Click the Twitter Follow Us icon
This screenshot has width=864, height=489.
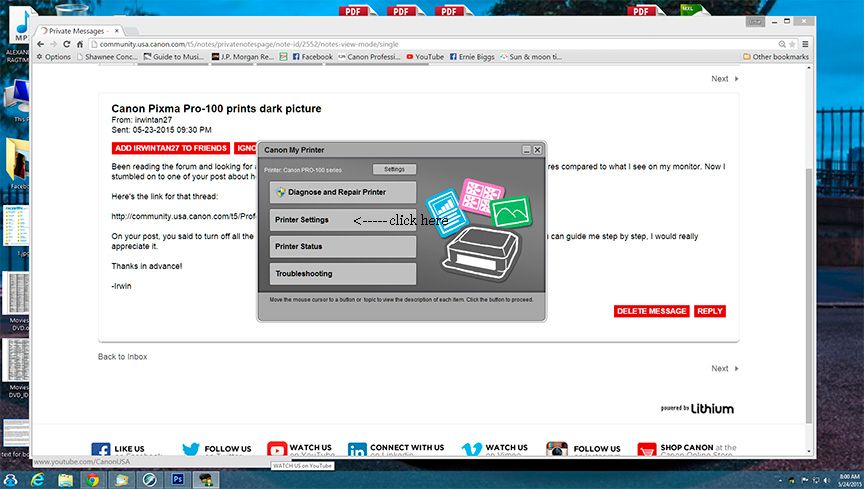(191, 451)
